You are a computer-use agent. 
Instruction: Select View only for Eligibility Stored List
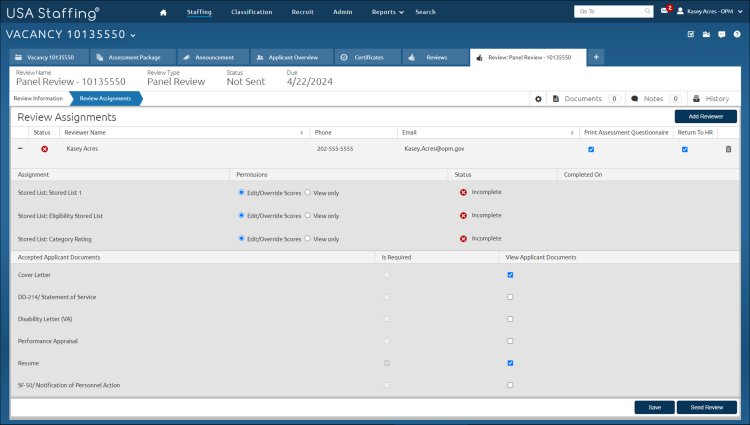coord(308,215)
